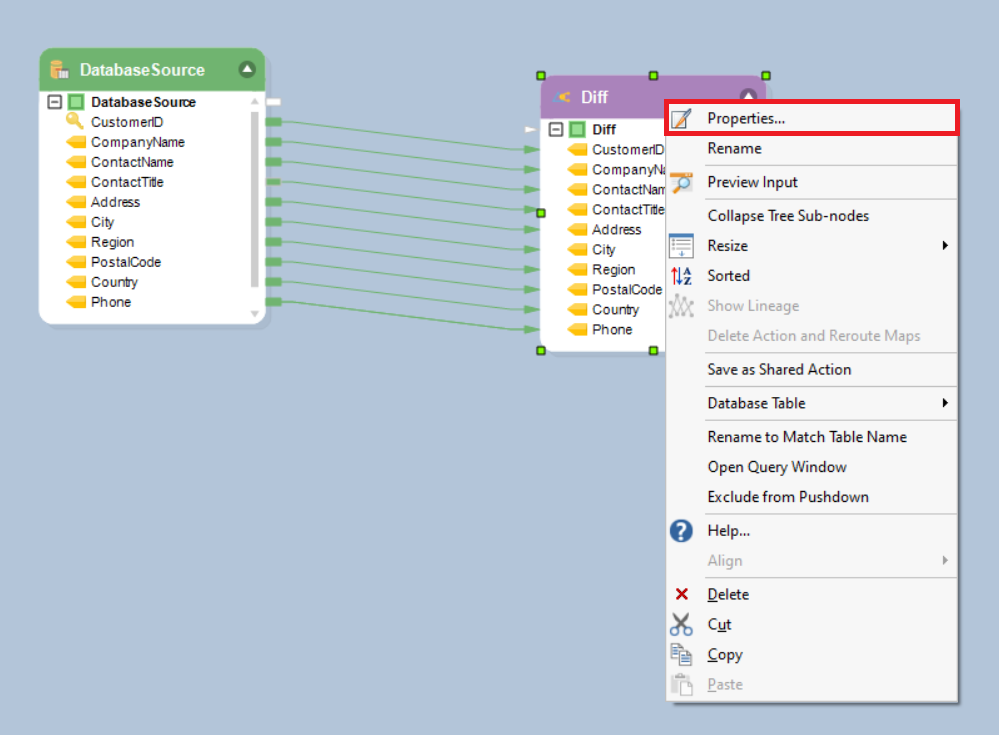Click the Resize list icon
Screen dimensions: 999x735
[681, 246]
